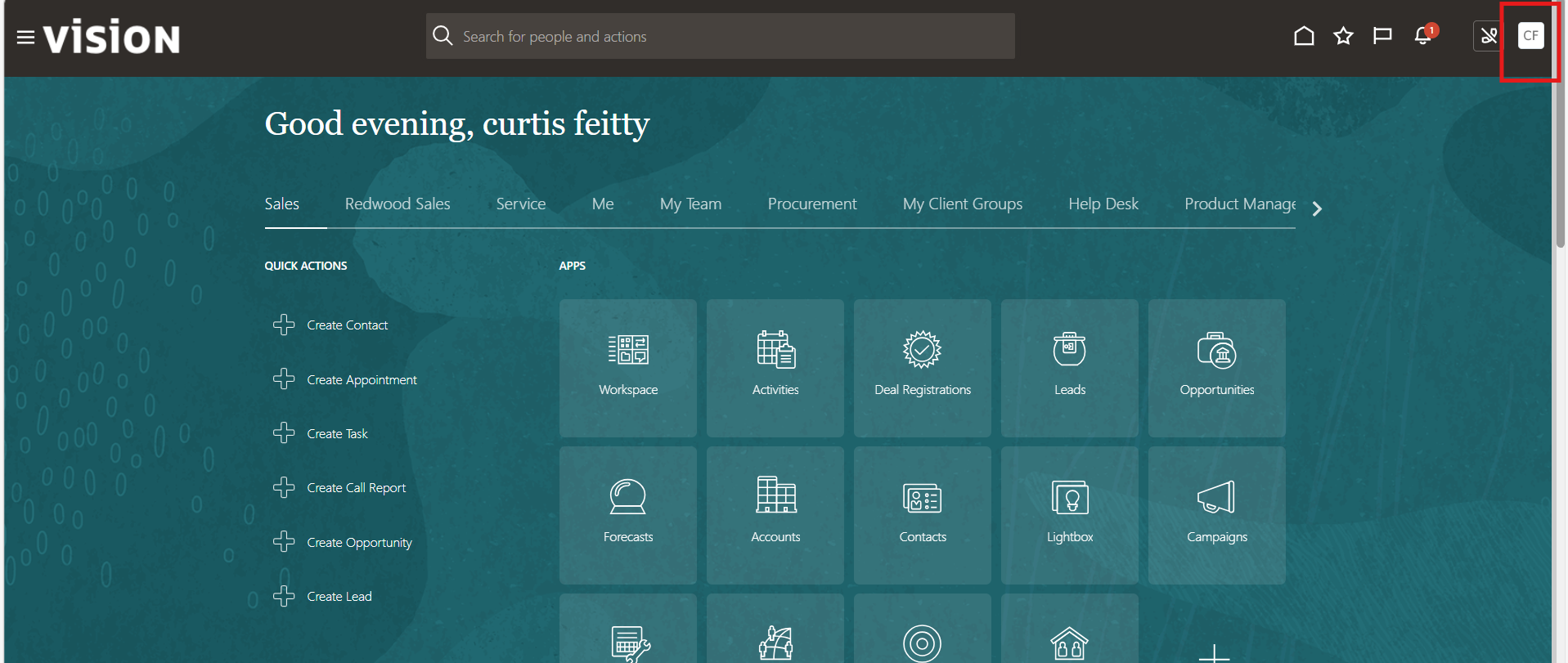
Task: Go to the Procurement tab
Action: click(x=811, y=204)
